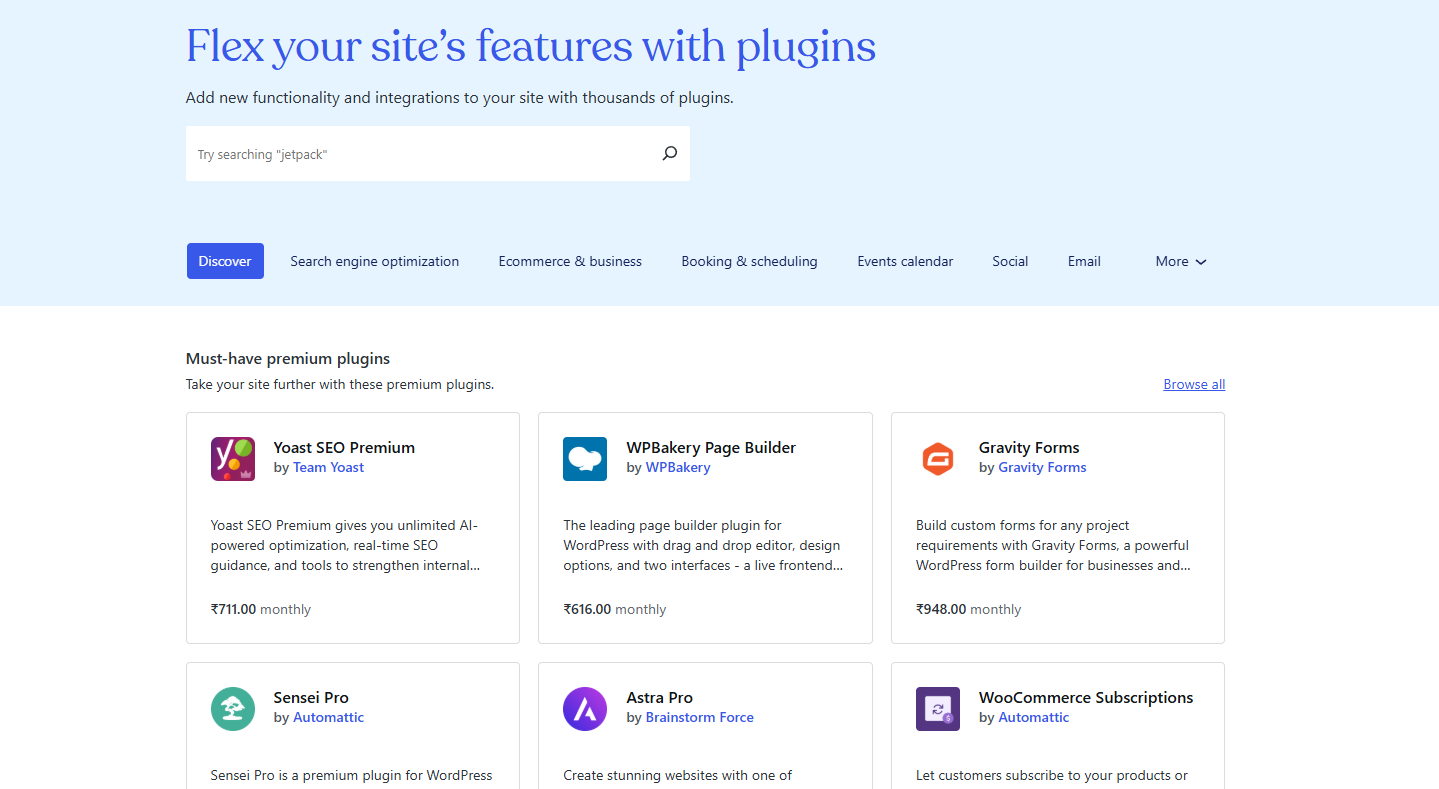This screenshot has width=1439, height=789.
Task: Open the Gravity Forms plugin title
Action: point(1029,447)
